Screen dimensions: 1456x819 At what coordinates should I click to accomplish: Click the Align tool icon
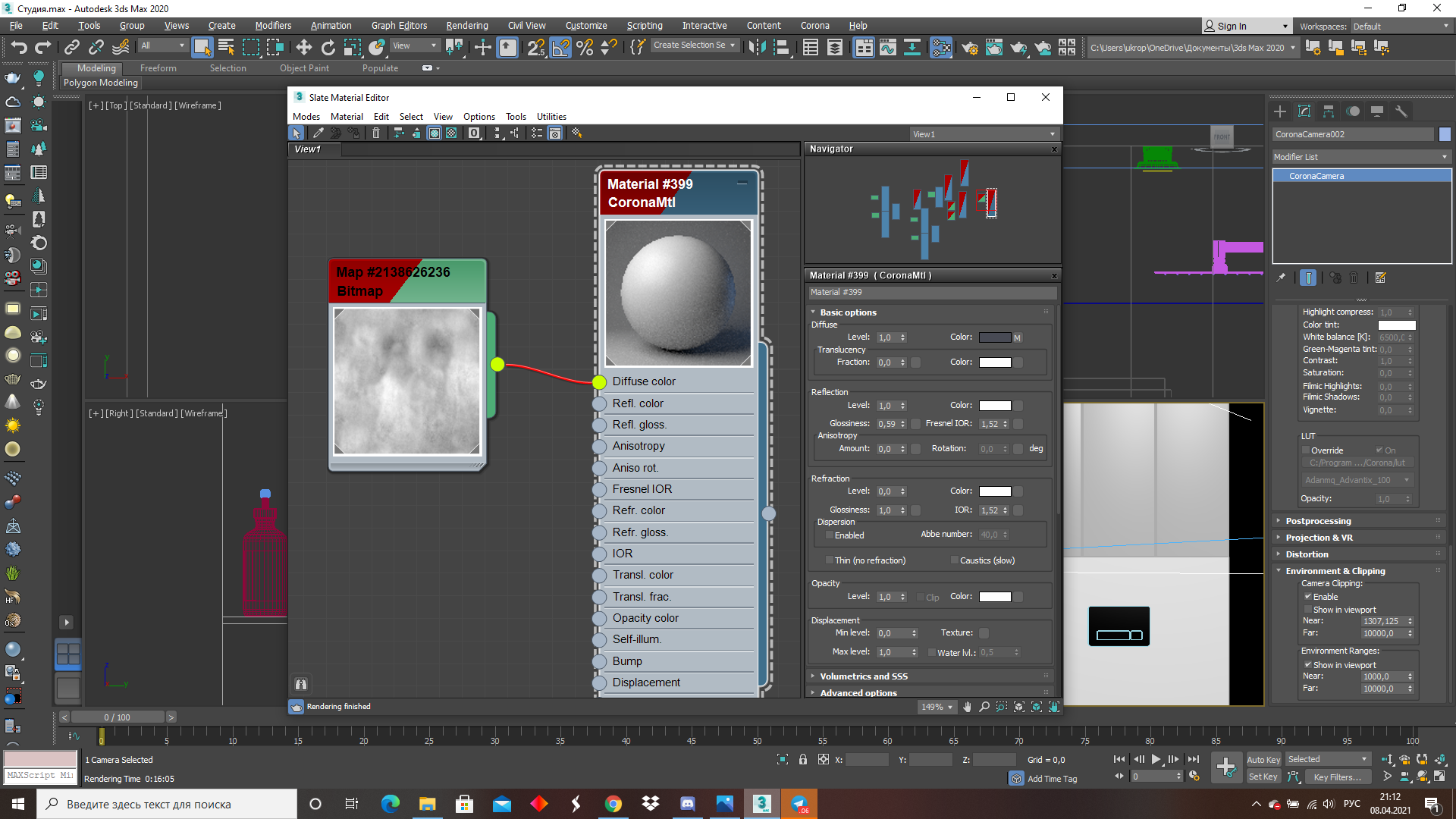781,47
